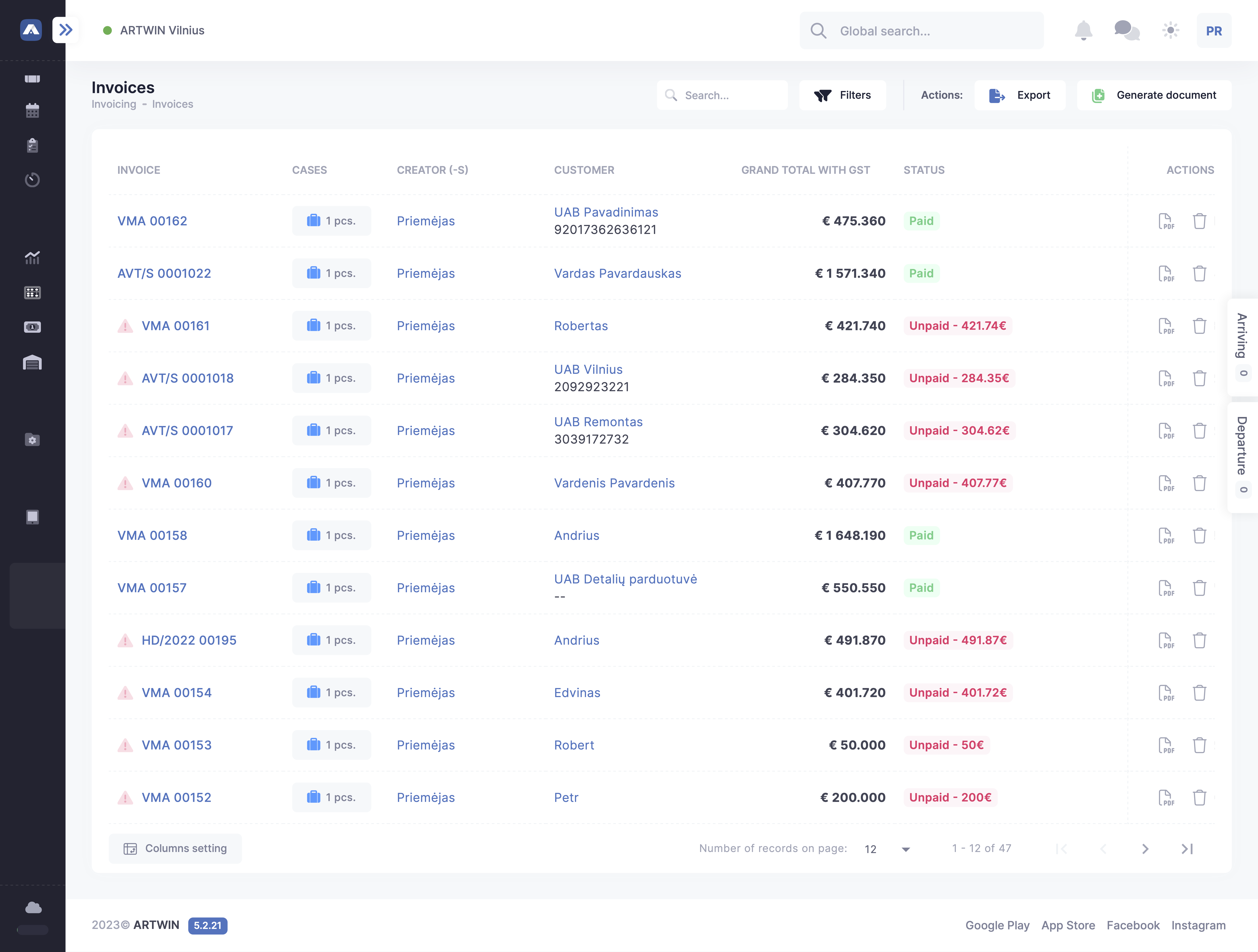Open the 1 pcs. cases badge for VMA 00158
The width and height of the screenshot is (1258, 952).
point(331,535)
